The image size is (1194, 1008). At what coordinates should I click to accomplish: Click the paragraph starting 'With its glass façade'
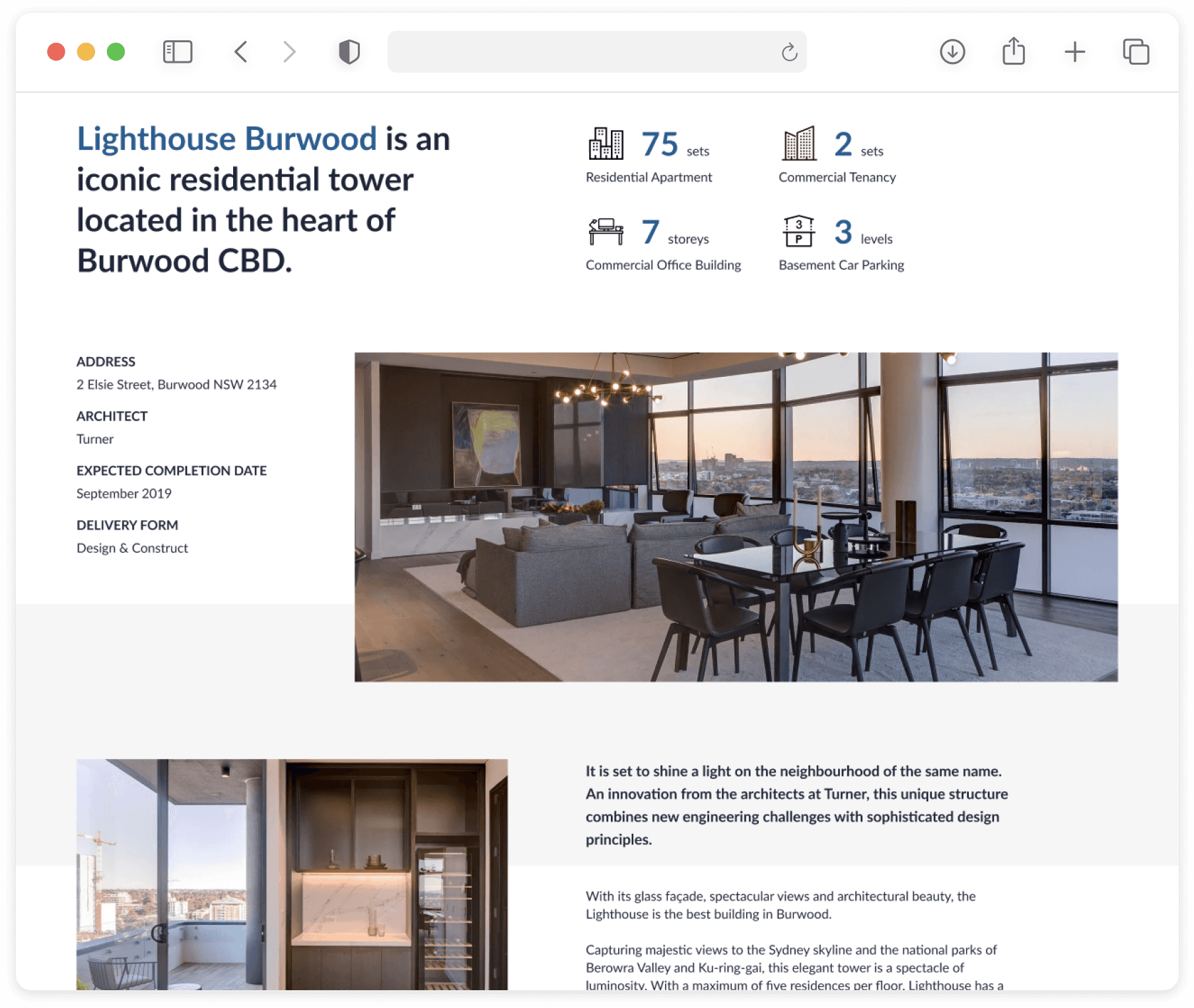coord(781,905)
